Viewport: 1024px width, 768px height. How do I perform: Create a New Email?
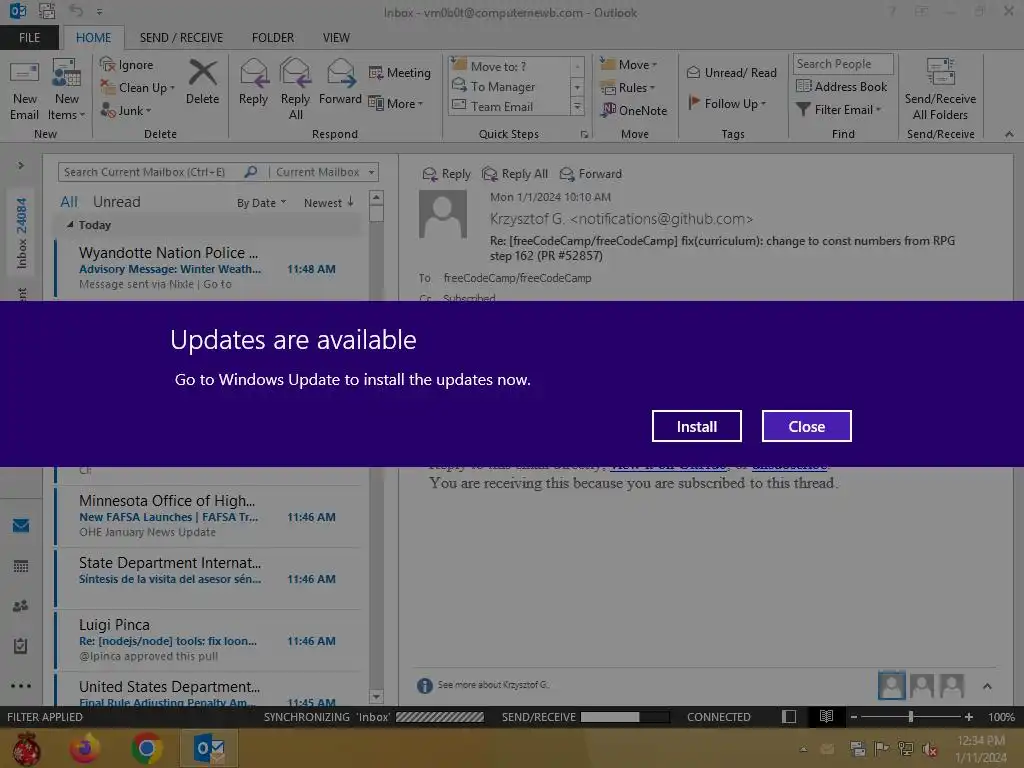(25, 91)
